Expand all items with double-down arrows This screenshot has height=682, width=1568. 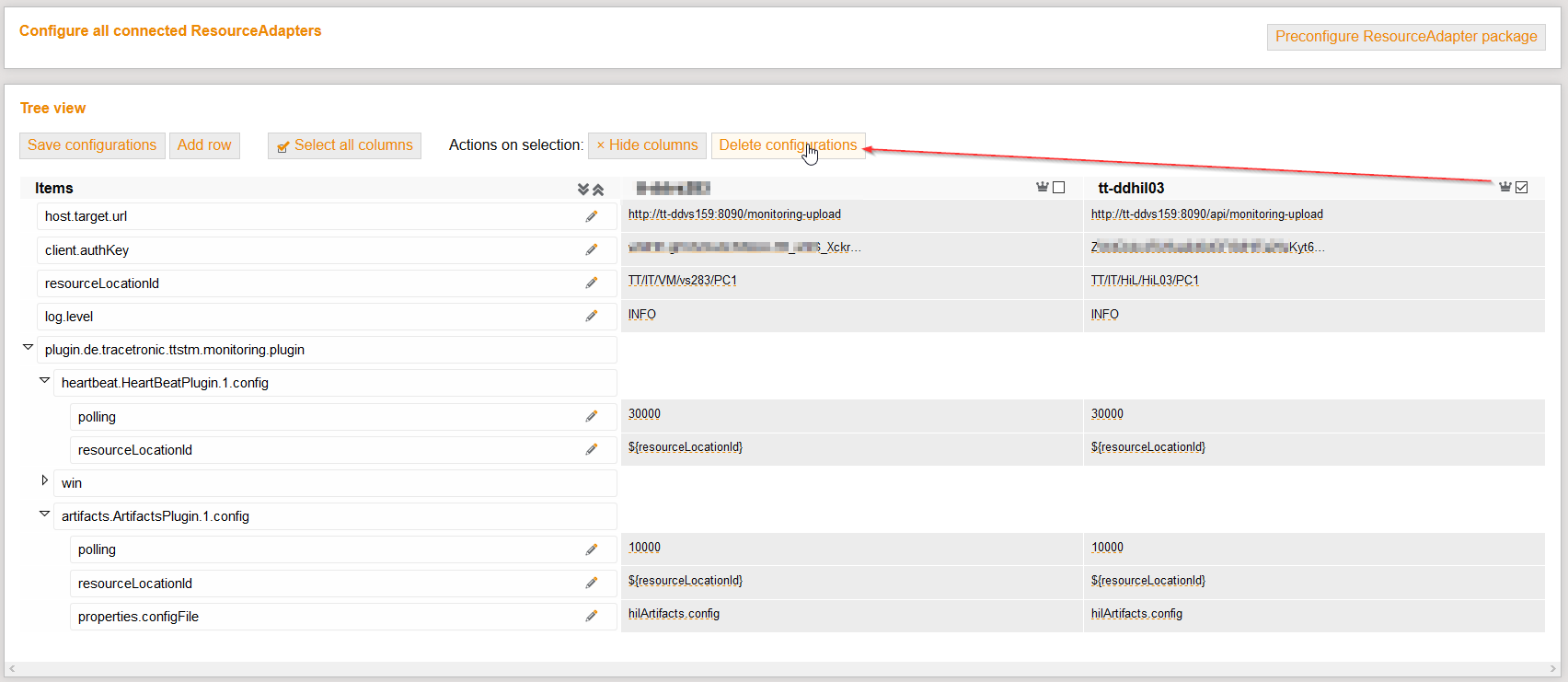point(583,189)
